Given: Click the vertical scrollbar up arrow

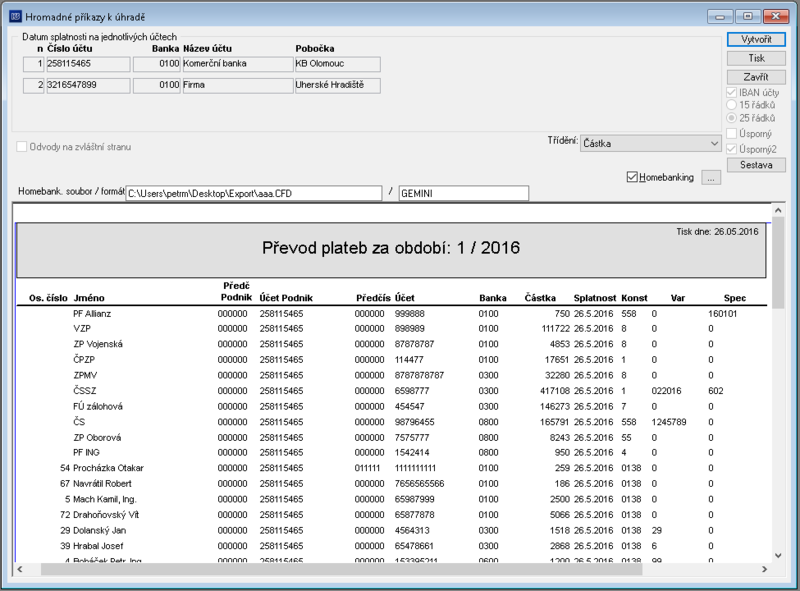Looking at the screenshot, I should 778,210.
